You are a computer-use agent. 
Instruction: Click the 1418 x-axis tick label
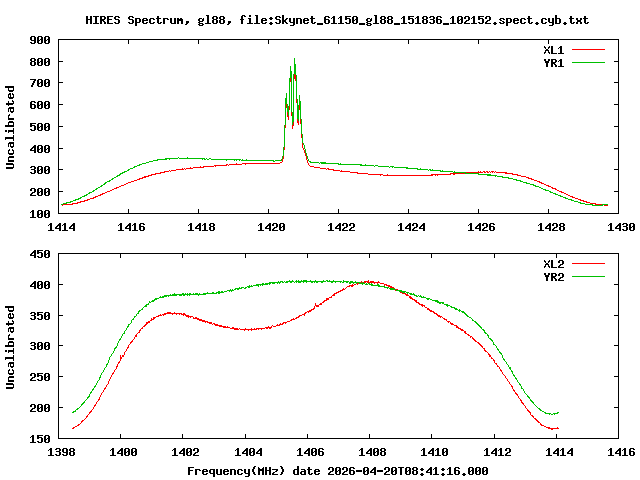pyautogui.click(x=201, y=227)
